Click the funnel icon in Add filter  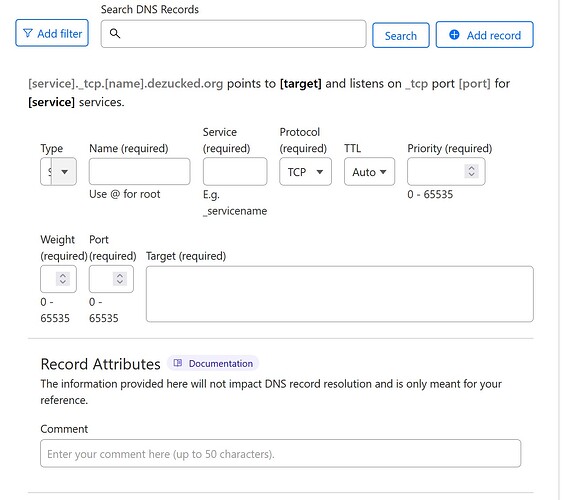click(x=27, y=33)
